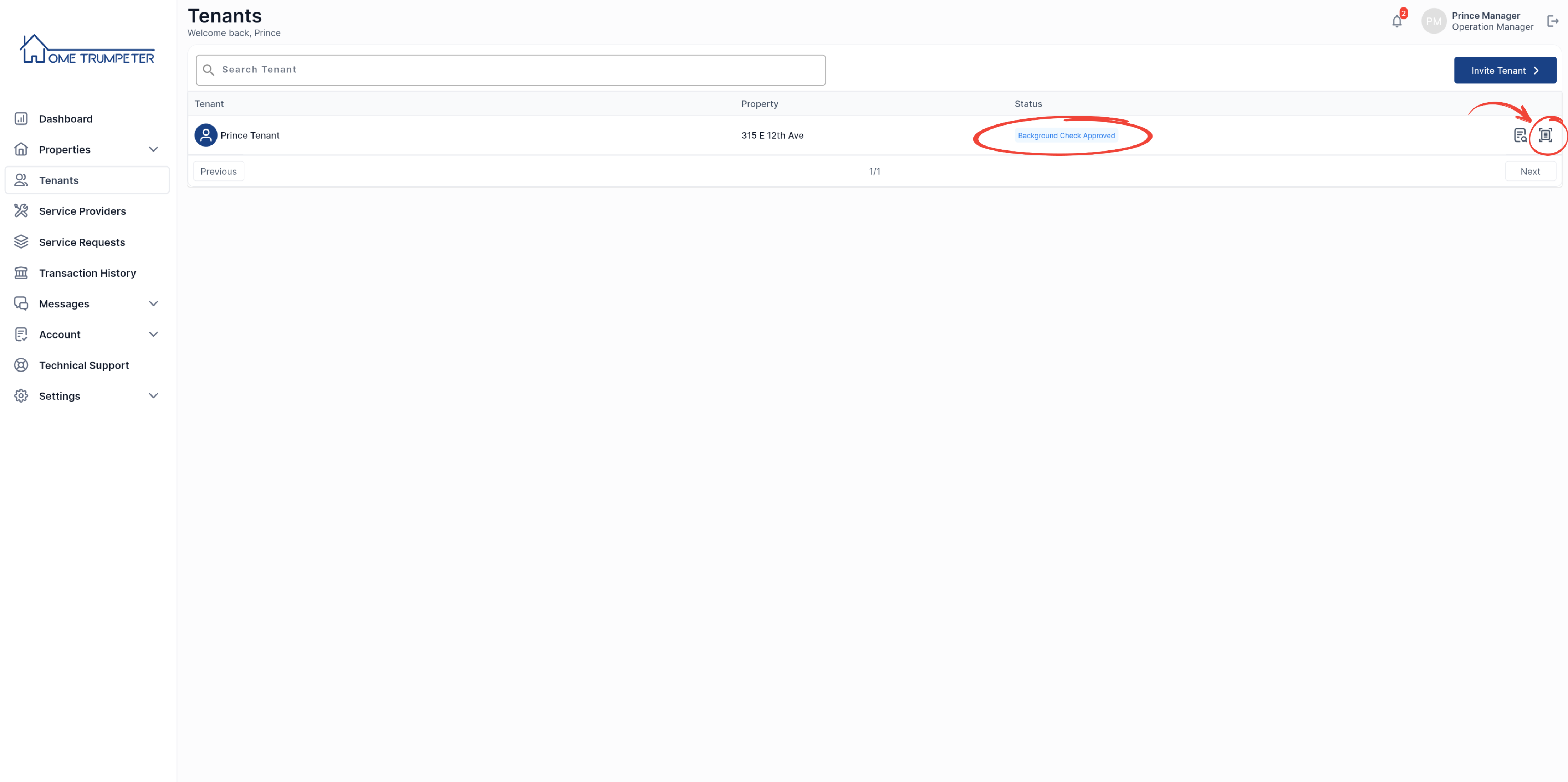Click the Background Check Approved badge
Image resolution: width=1568 pixels, height=782 pixels.
point(1066,136)
